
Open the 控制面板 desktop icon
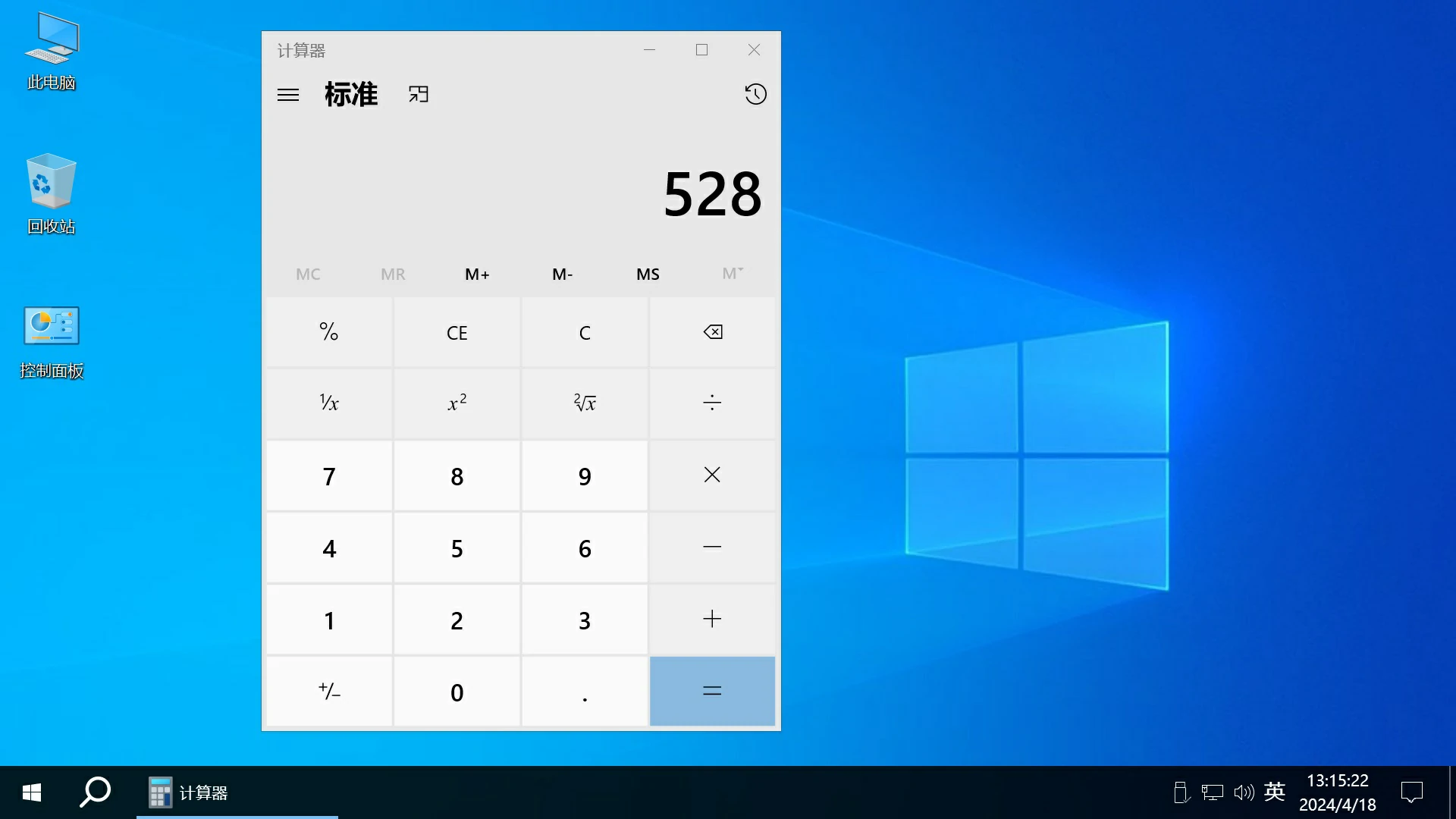click(52, 341)
